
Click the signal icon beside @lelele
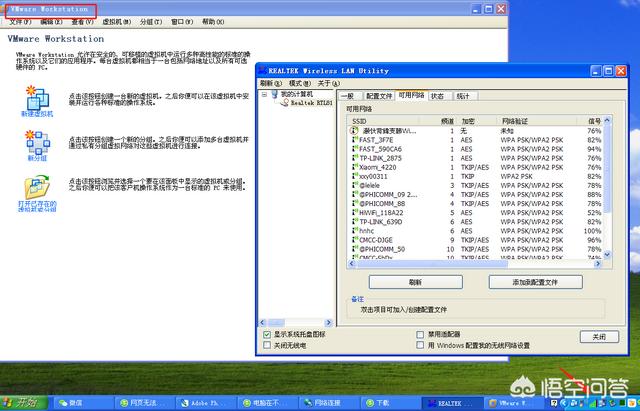[x=355, y=185]
